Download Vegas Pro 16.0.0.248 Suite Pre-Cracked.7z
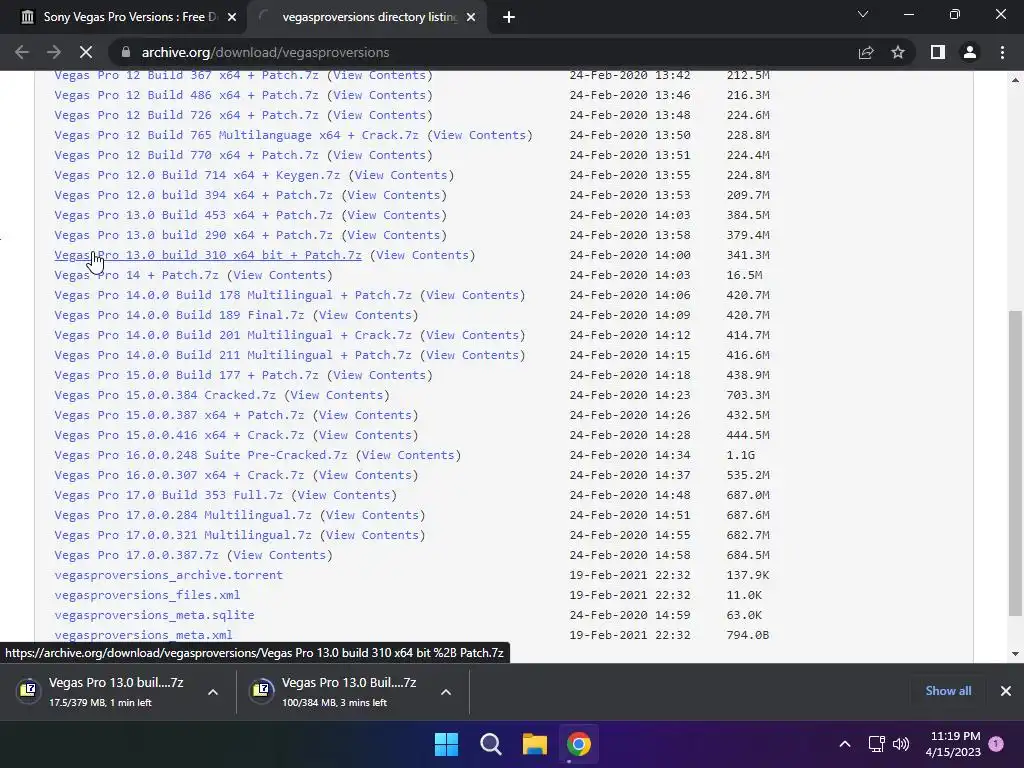This screenshot has height=768, width=1024. pos(200,455)
